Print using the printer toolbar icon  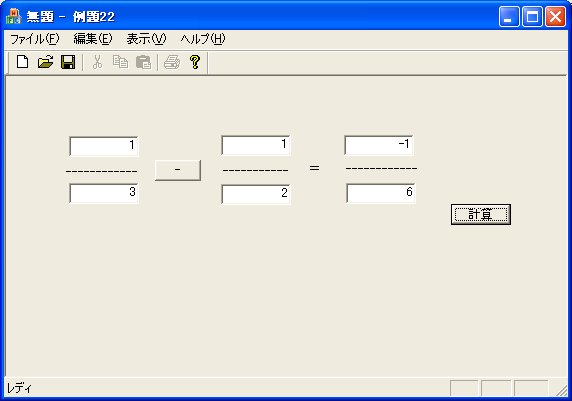pos(172,62)
